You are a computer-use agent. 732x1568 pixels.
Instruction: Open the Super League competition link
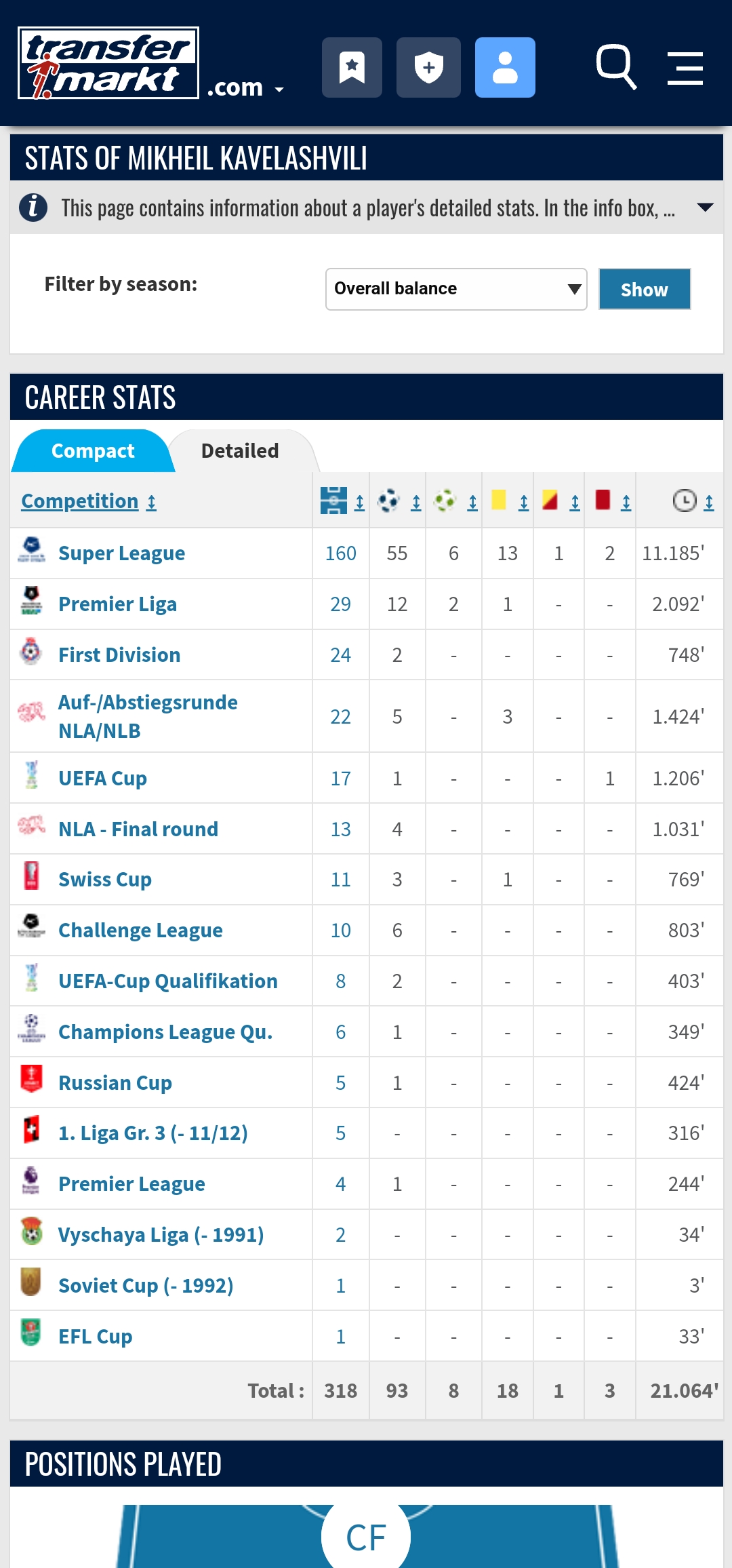click(x=121, y=553)
